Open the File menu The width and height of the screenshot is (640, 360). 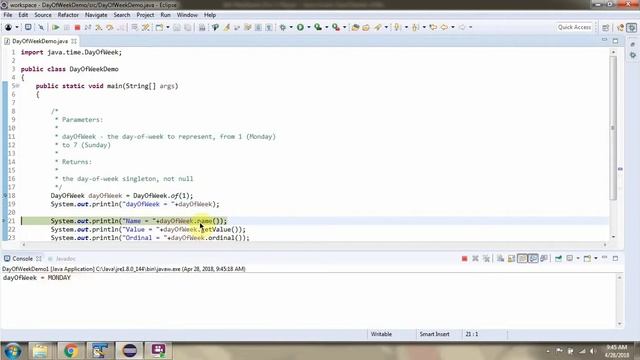coord(7,15)
